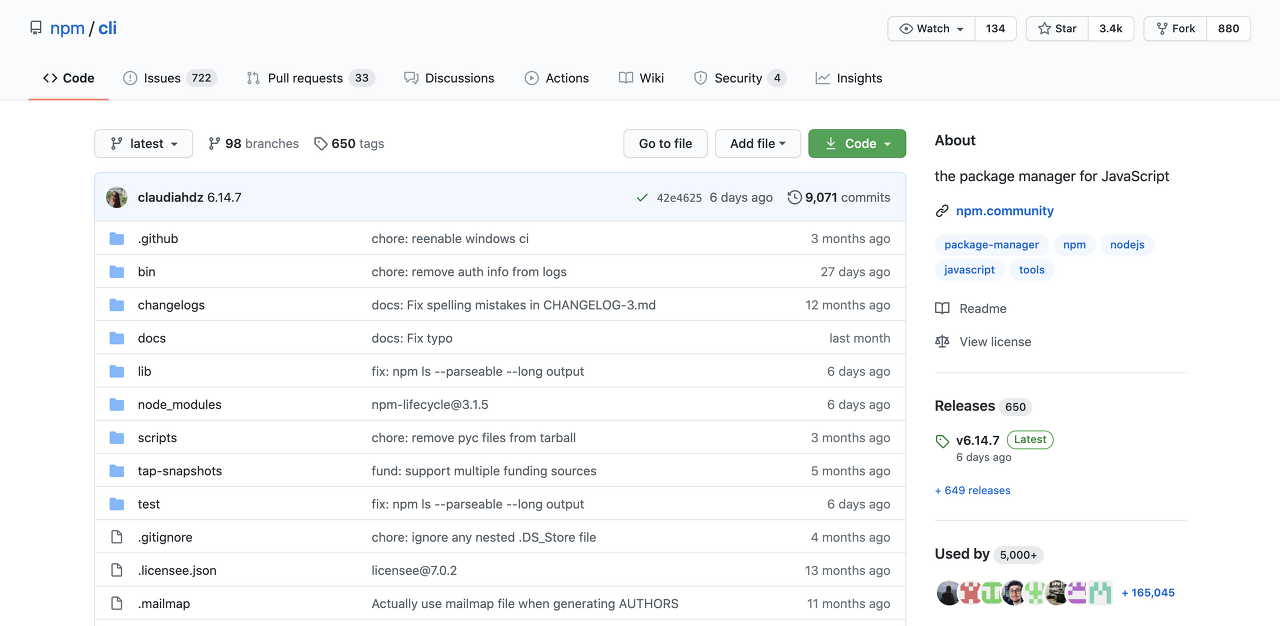This screenshot has width=1280, height=626.
Task: Click the .mailmap file icon
Action: coord(117,604)
